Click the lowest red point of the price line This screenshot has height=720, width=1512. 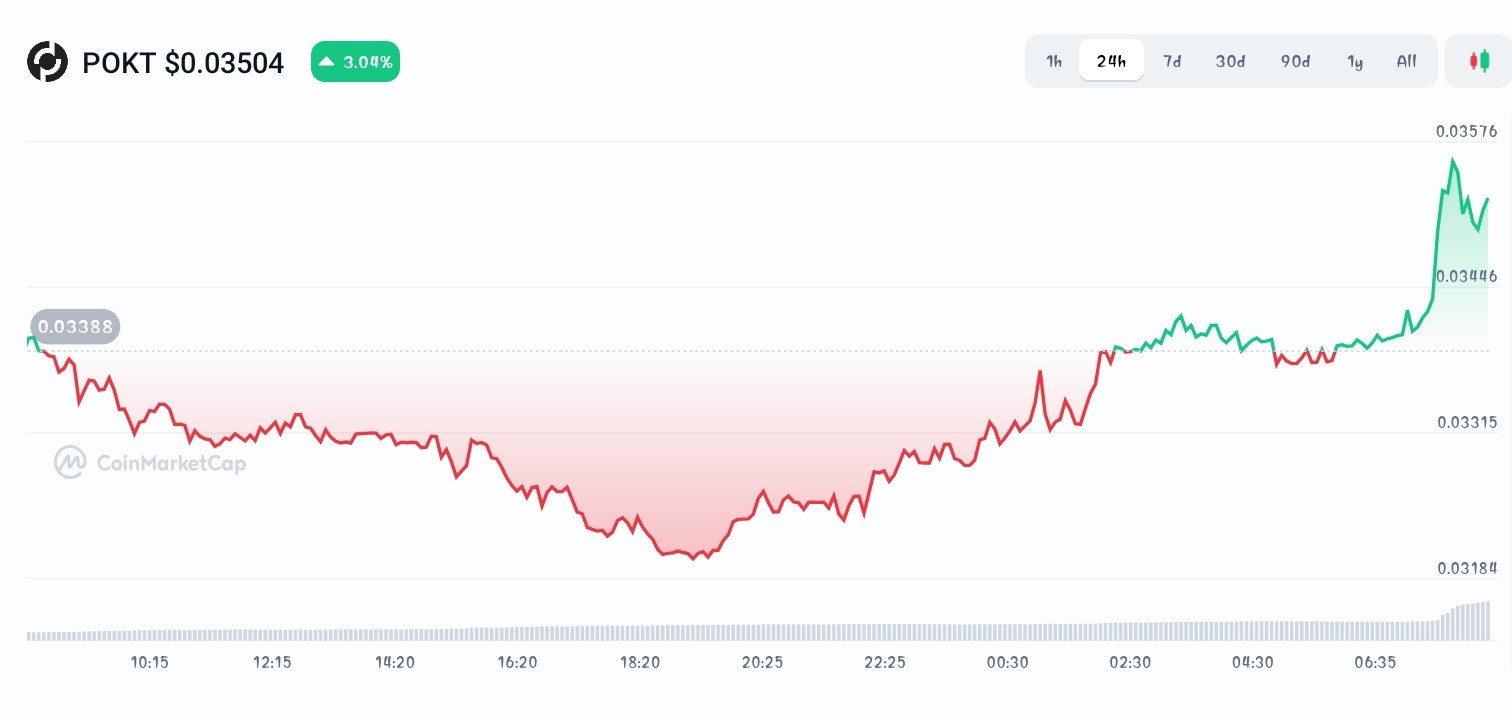click(x=692, y=558)
